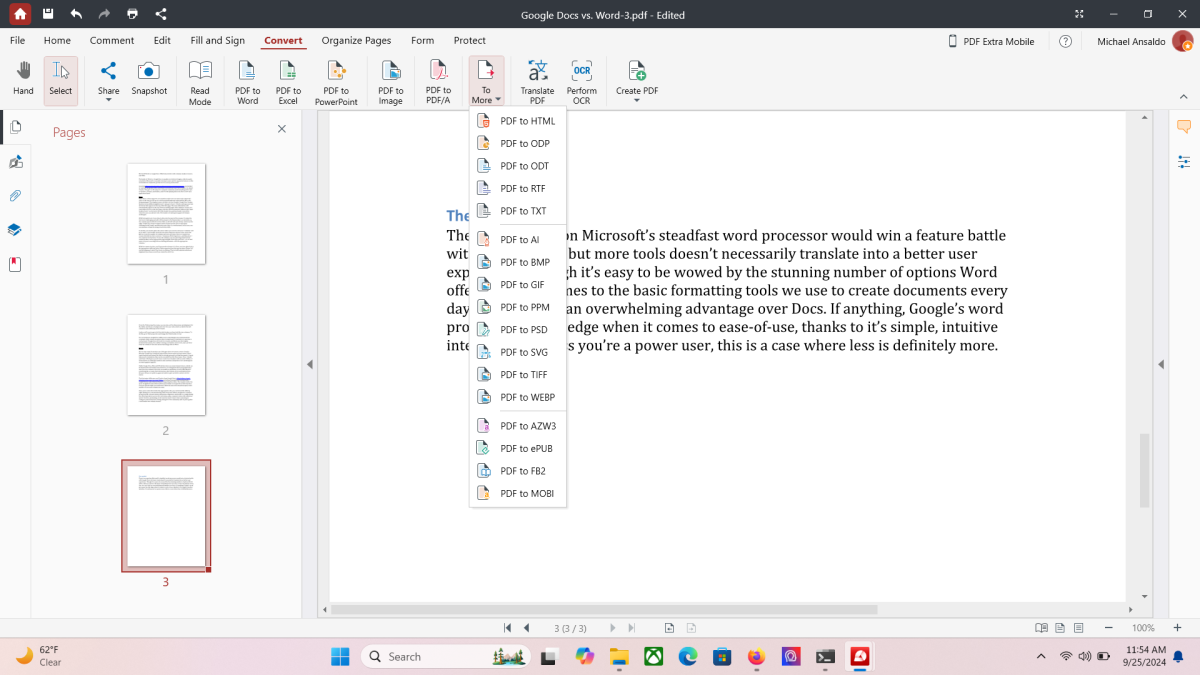Collapse the left panel with arrow handle
1200x675 pixels.
310,365
